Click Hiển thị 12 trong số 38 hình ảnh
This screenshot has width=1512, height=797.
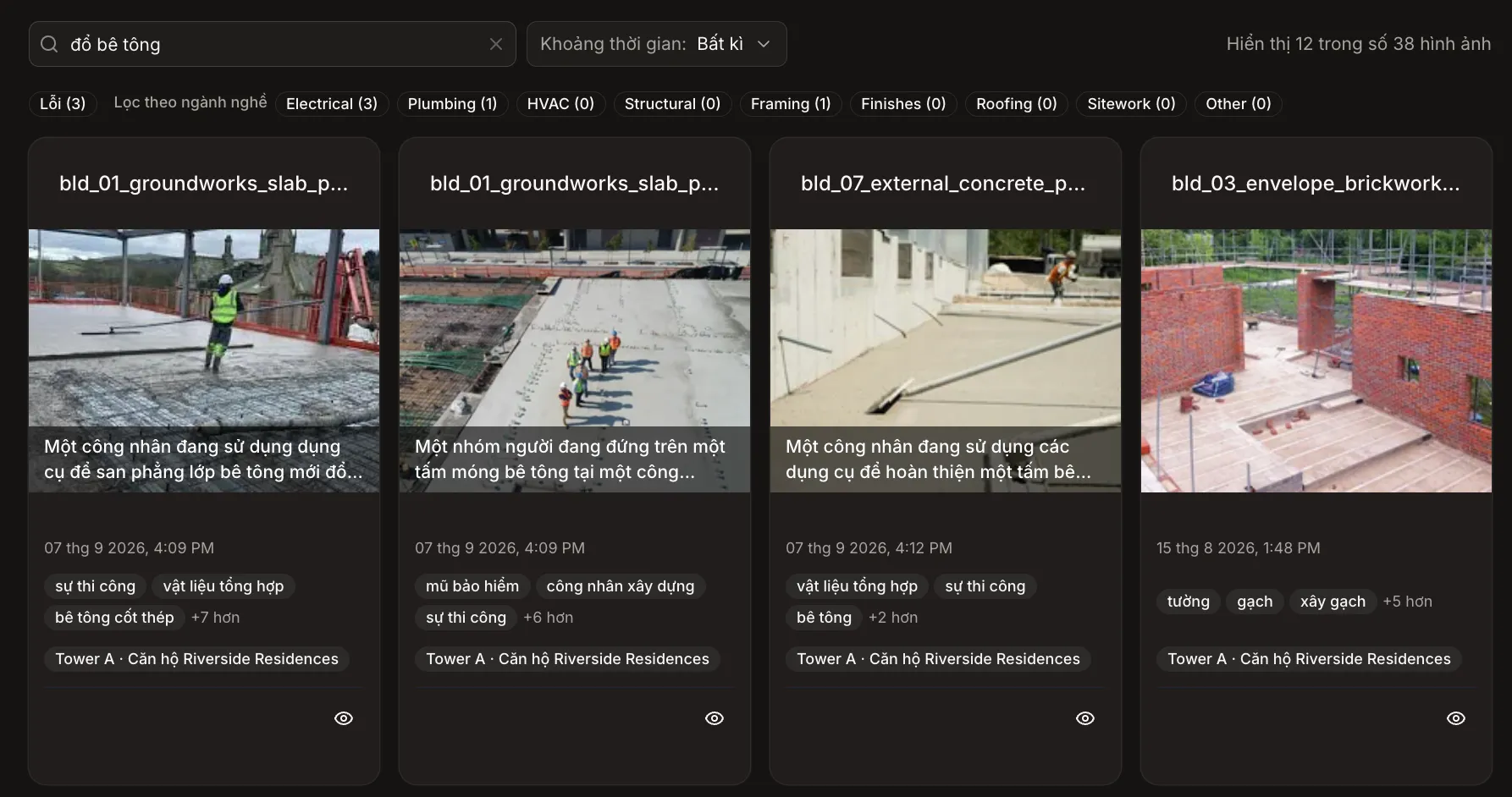[x=1359, y=44]
